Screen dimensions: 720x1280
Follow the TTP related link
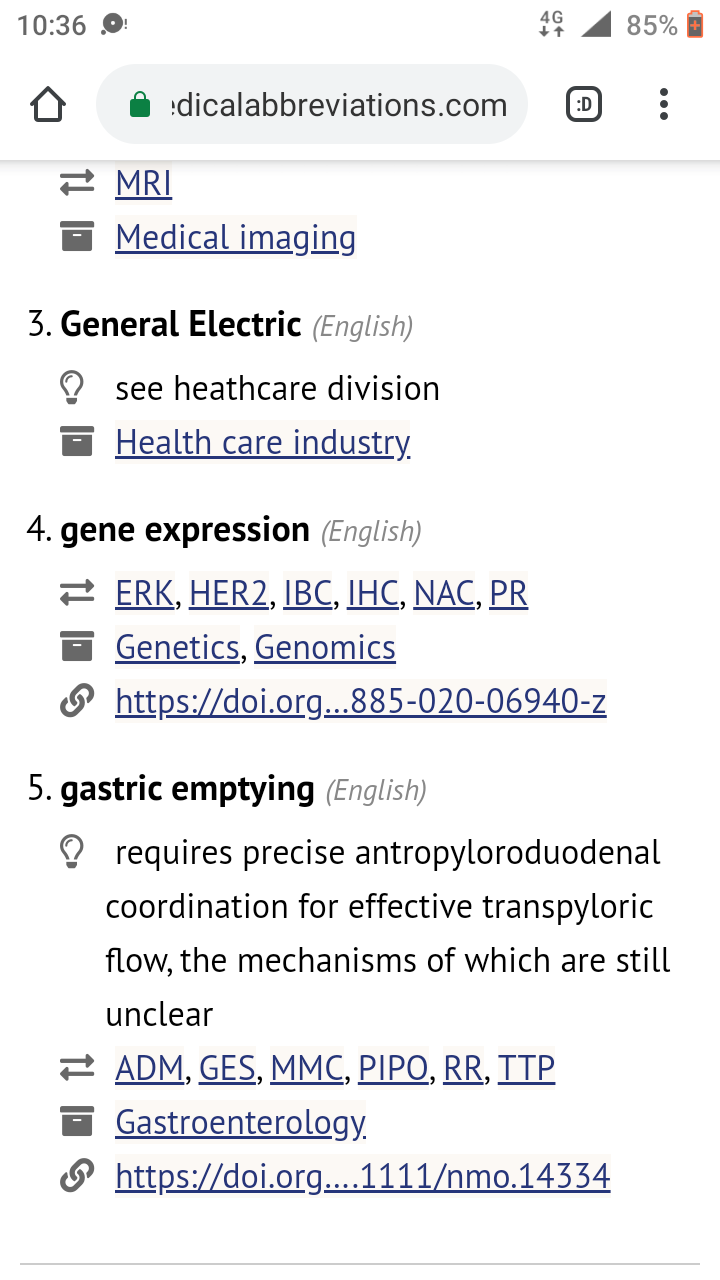click(526, 1069)
